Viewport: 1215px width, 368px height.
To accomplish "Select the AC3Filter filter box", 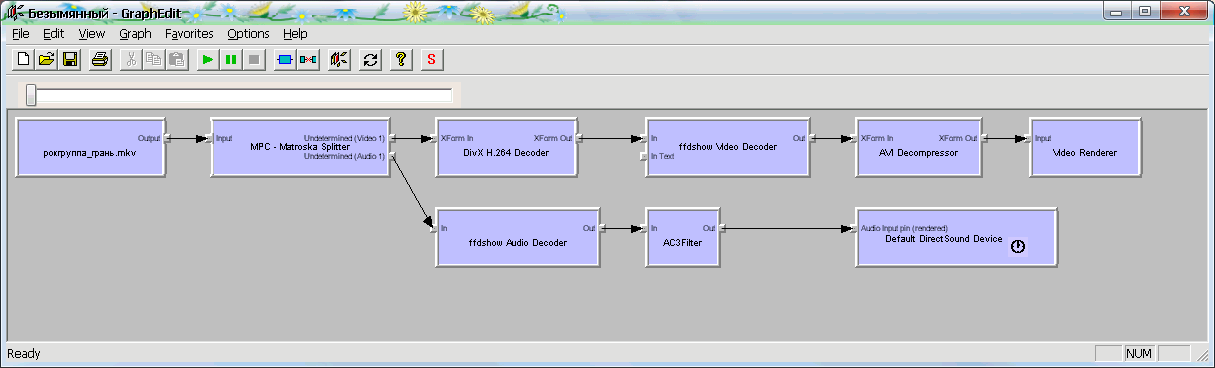I will [683, 237].
